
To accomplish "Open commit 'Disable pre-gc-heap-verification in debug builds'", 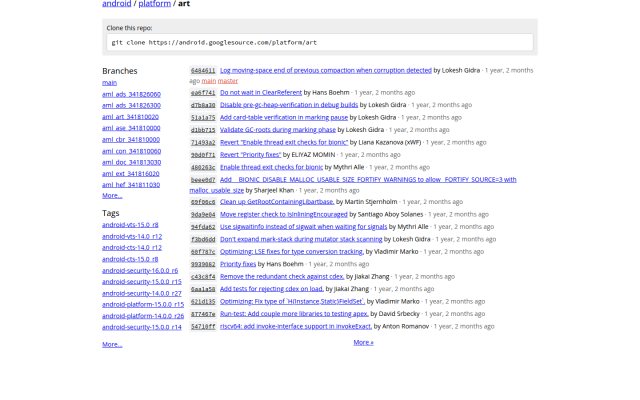I will (289, 105).
